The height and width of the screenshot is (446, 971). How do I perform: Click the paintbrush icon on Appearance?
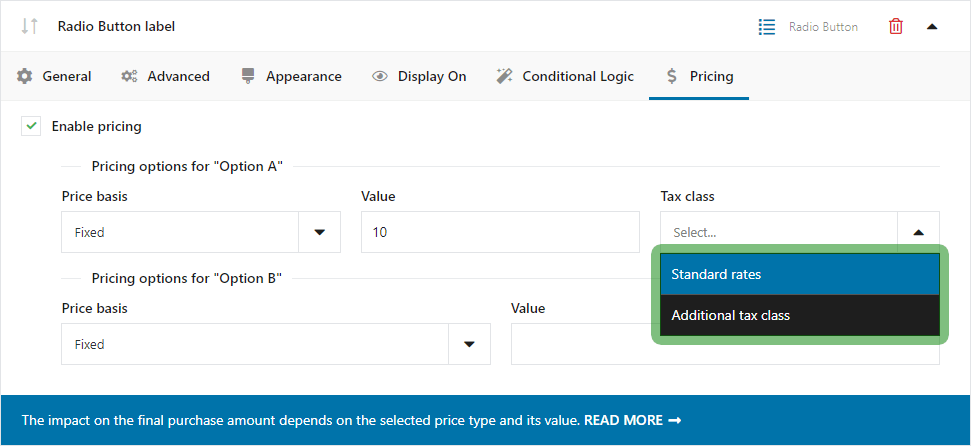248,76
